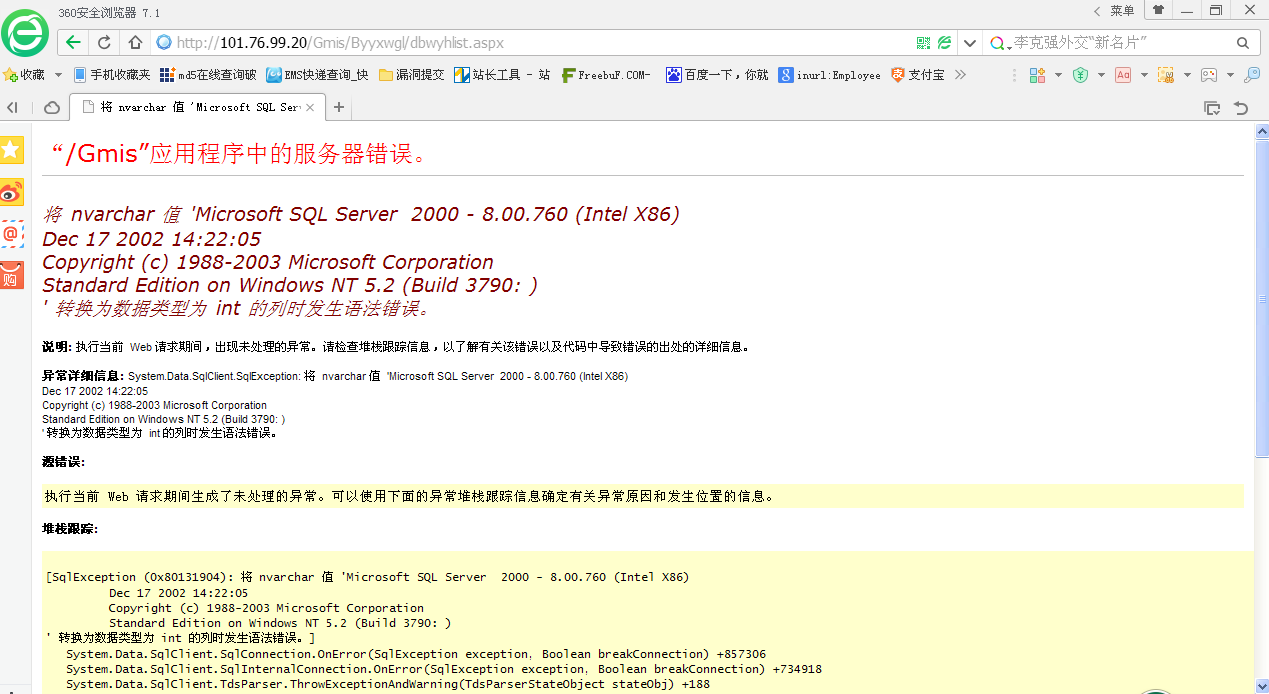
Task: Click the 异常详细信息 label
Action: pos(83,376)
